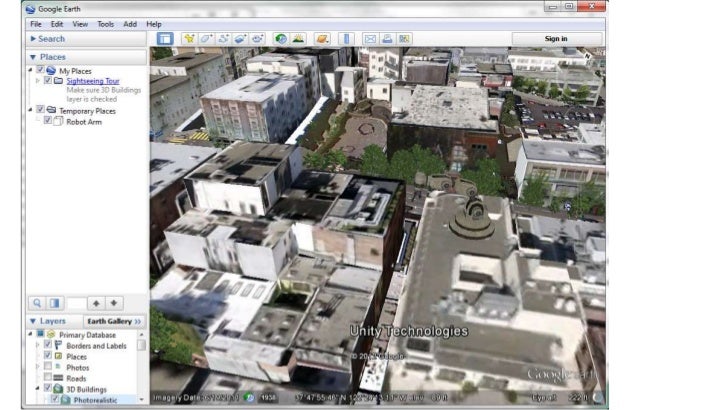Image resolution: width=728 pixels, height=410 pixels.
Task: Collapse the Temporary Places tree node
Action: 31,110
